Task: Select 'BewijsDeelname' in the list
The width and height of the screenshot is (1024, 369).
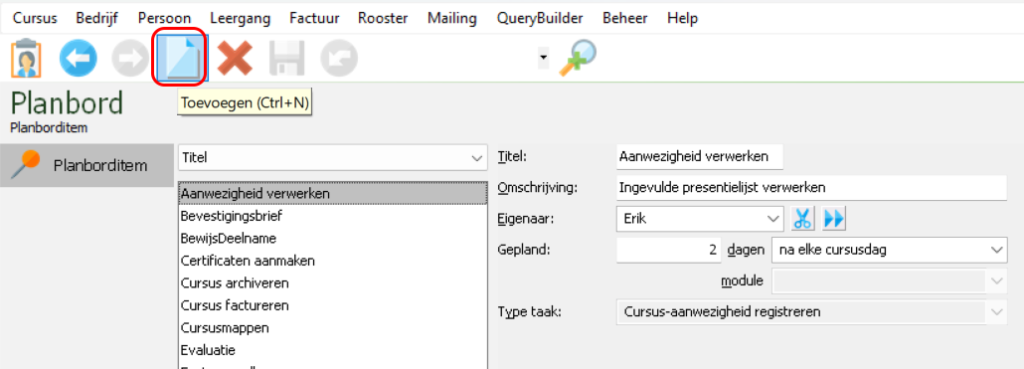Action: click(x=332, y=238)
